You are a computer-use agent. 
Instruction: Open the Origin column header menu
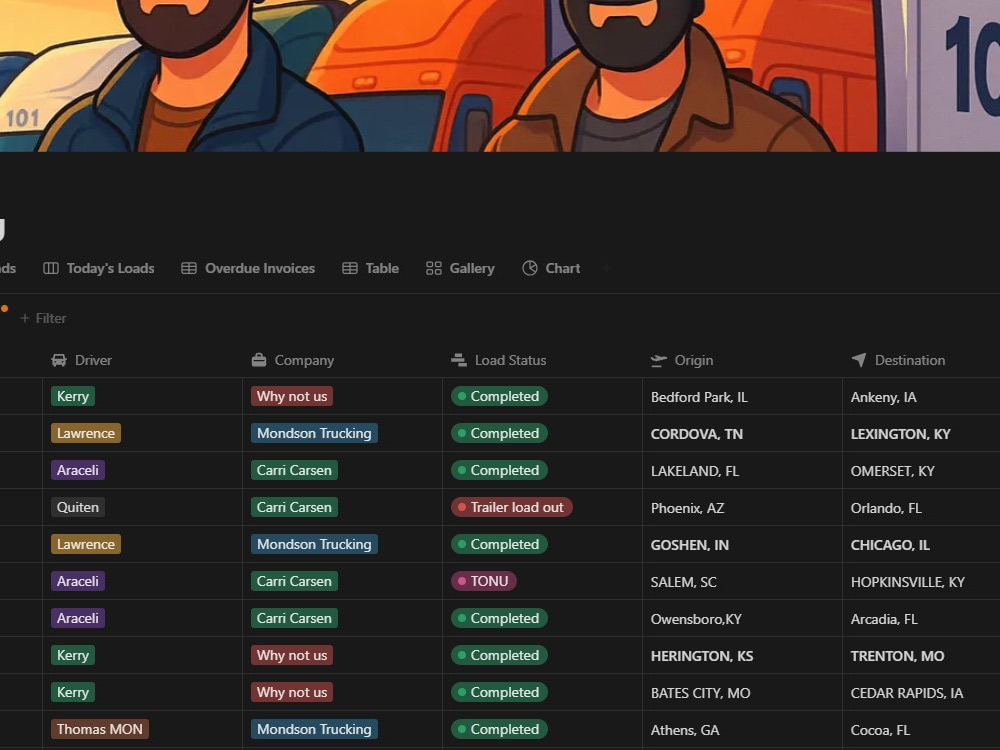[x=742, y=360]
